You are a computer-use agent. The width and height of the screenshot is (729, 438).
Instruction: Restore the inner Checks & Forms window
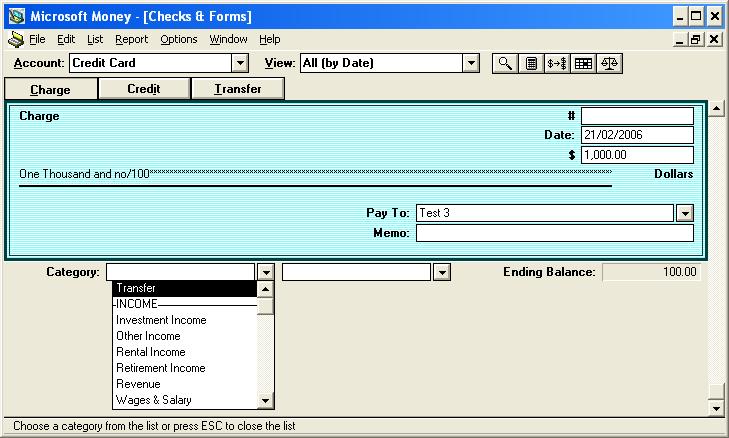pyautogui.click(x=696, y=40)
